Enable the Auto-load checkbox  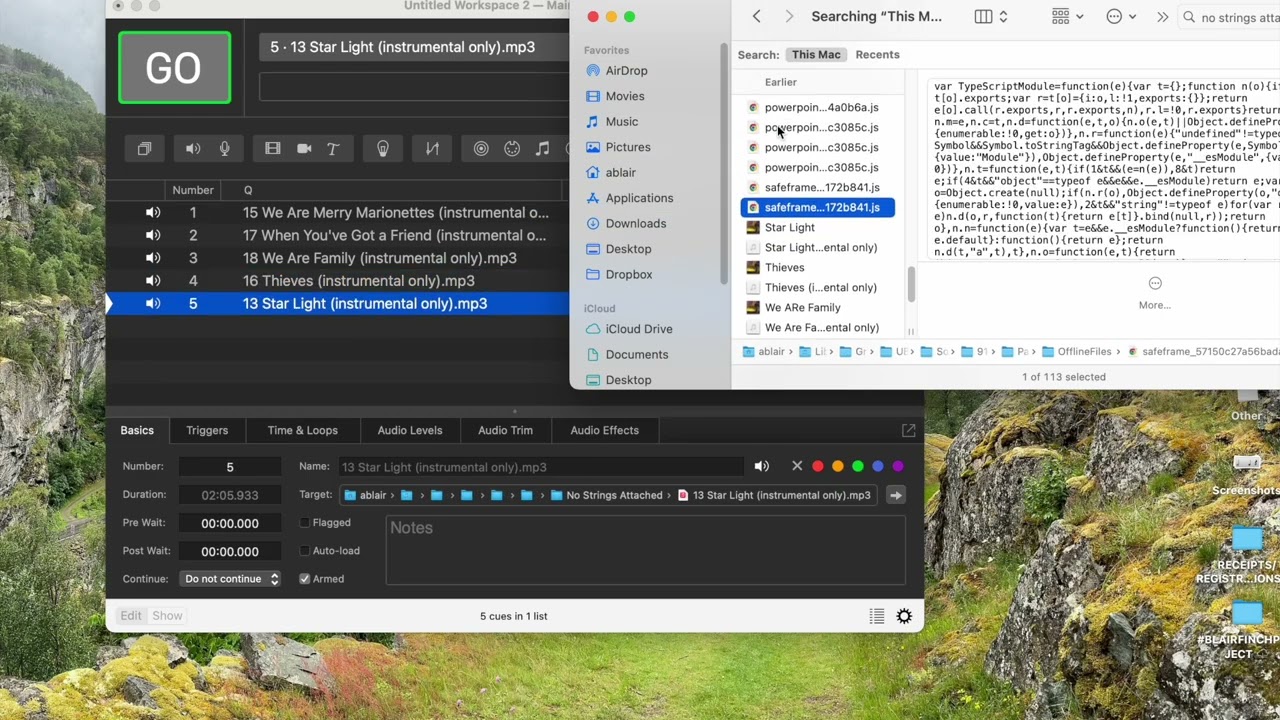click(305, 550)
